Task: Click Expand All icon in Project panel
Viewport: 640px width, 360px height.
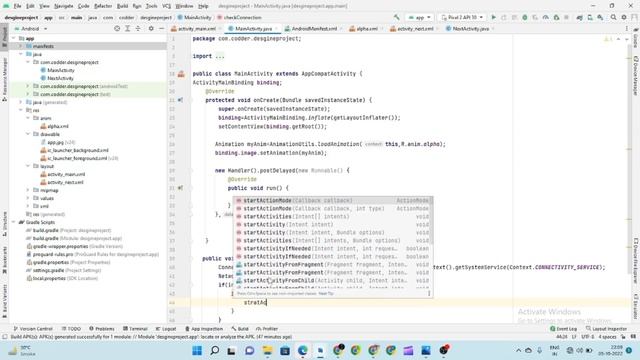Action: coord(127,29)
